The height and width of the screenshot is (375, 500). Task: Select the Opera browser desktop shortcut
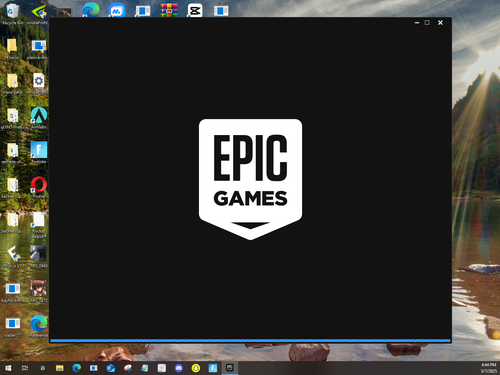pyautogui.click(x=39, y=187)
